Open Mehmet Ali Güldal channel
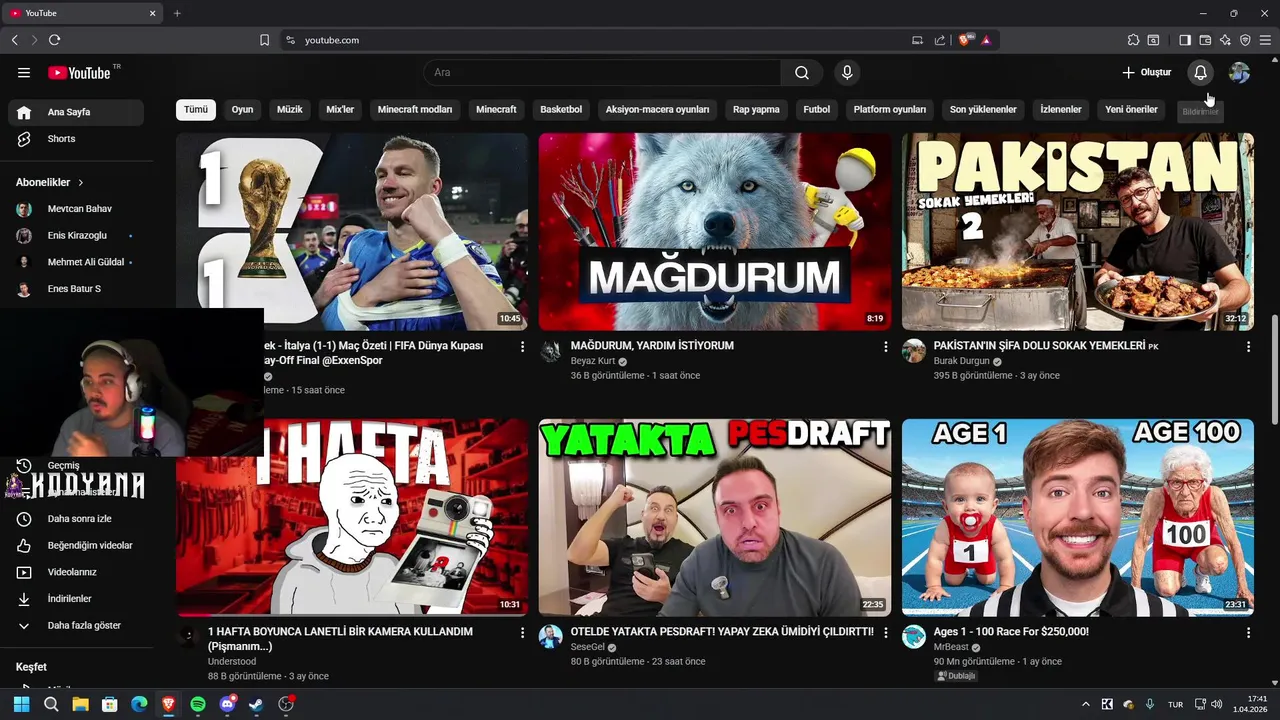The height and width of the screenshot is (720, 1280). click(x=76, y=262)
